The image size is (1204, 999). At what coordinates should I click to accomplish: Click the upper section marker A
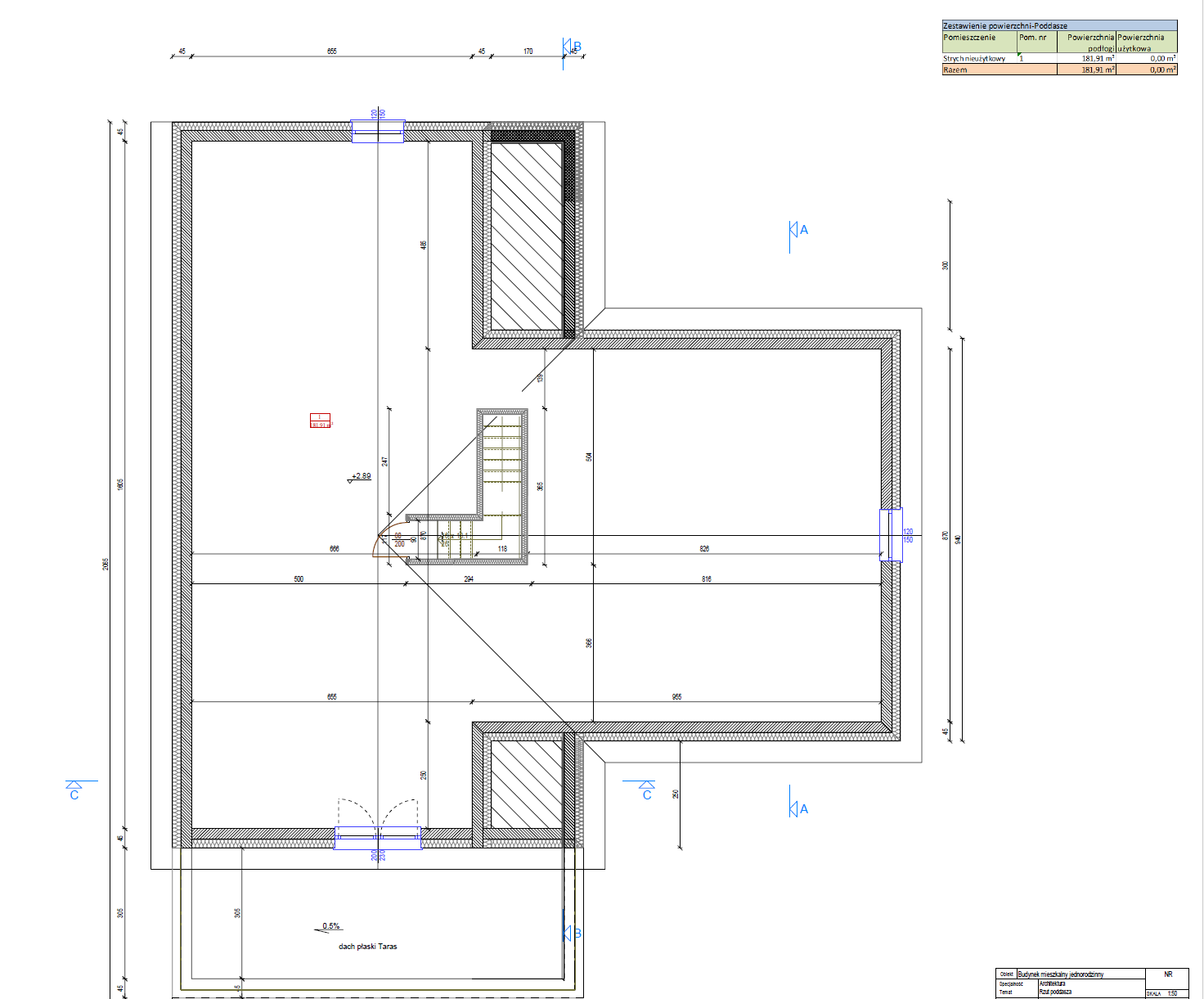pos(798,230)
